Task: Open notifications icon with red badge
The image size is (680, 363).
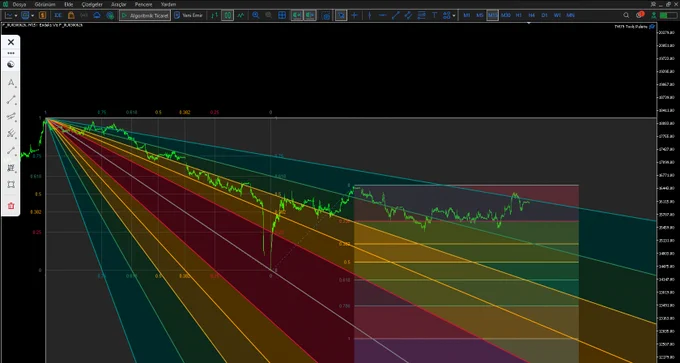Action: 640,15
